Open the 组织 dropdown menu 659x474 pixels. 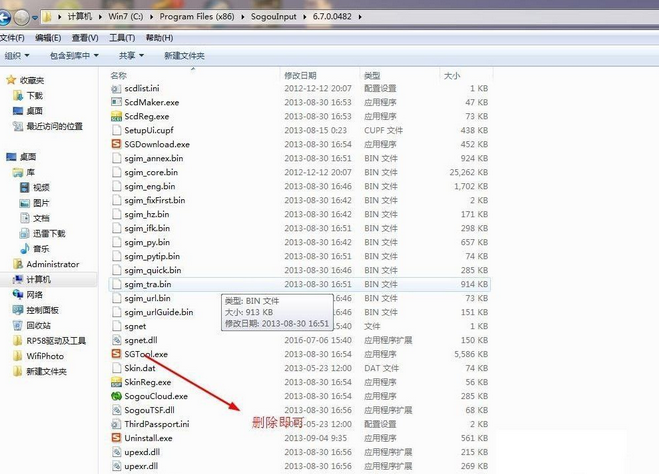click(17, 55)
